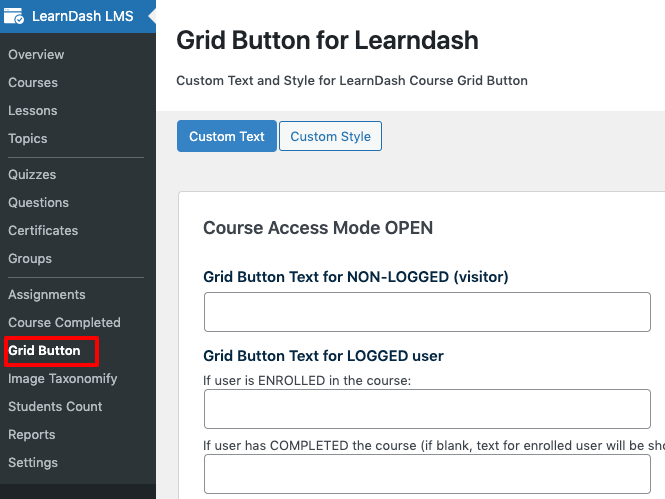
Task: Go to Courses in the sidebar
Action: [33, 82]
